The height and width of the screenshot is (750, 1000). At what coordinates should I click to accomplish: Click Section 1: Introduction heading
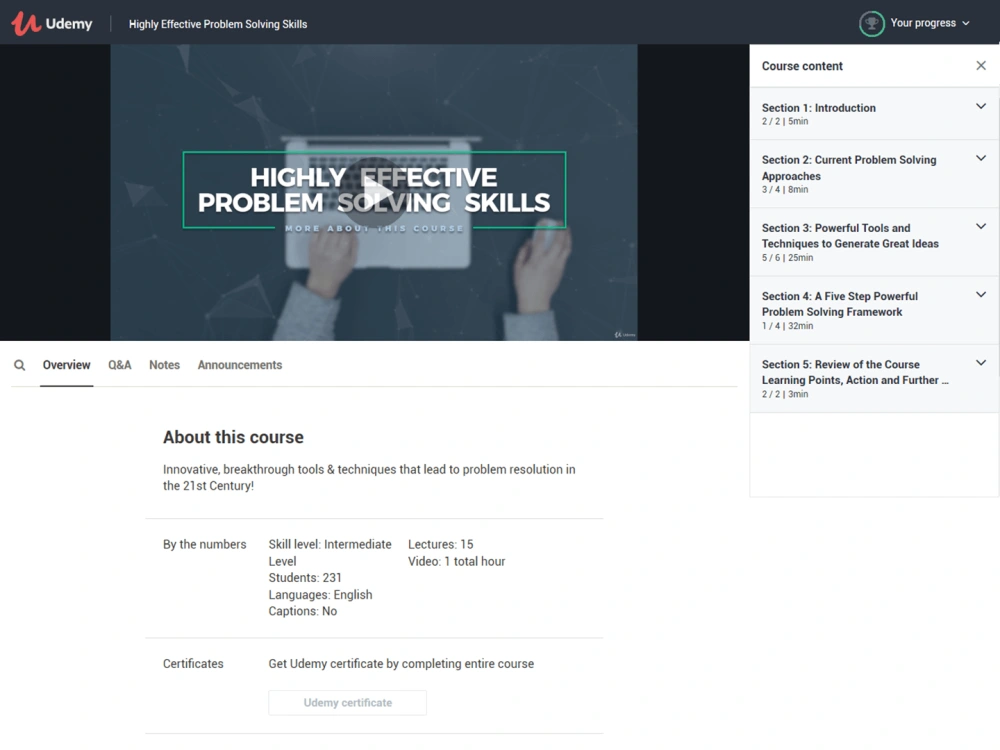[x=818, y=108]
